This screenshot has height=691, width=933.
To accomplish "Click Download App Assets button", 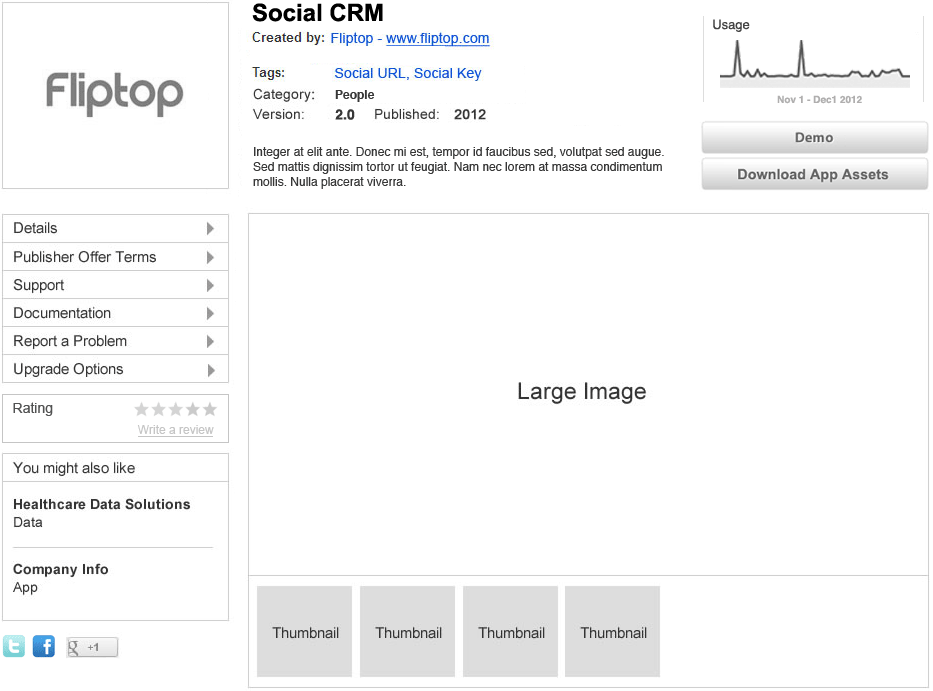I will click(815, 174).
